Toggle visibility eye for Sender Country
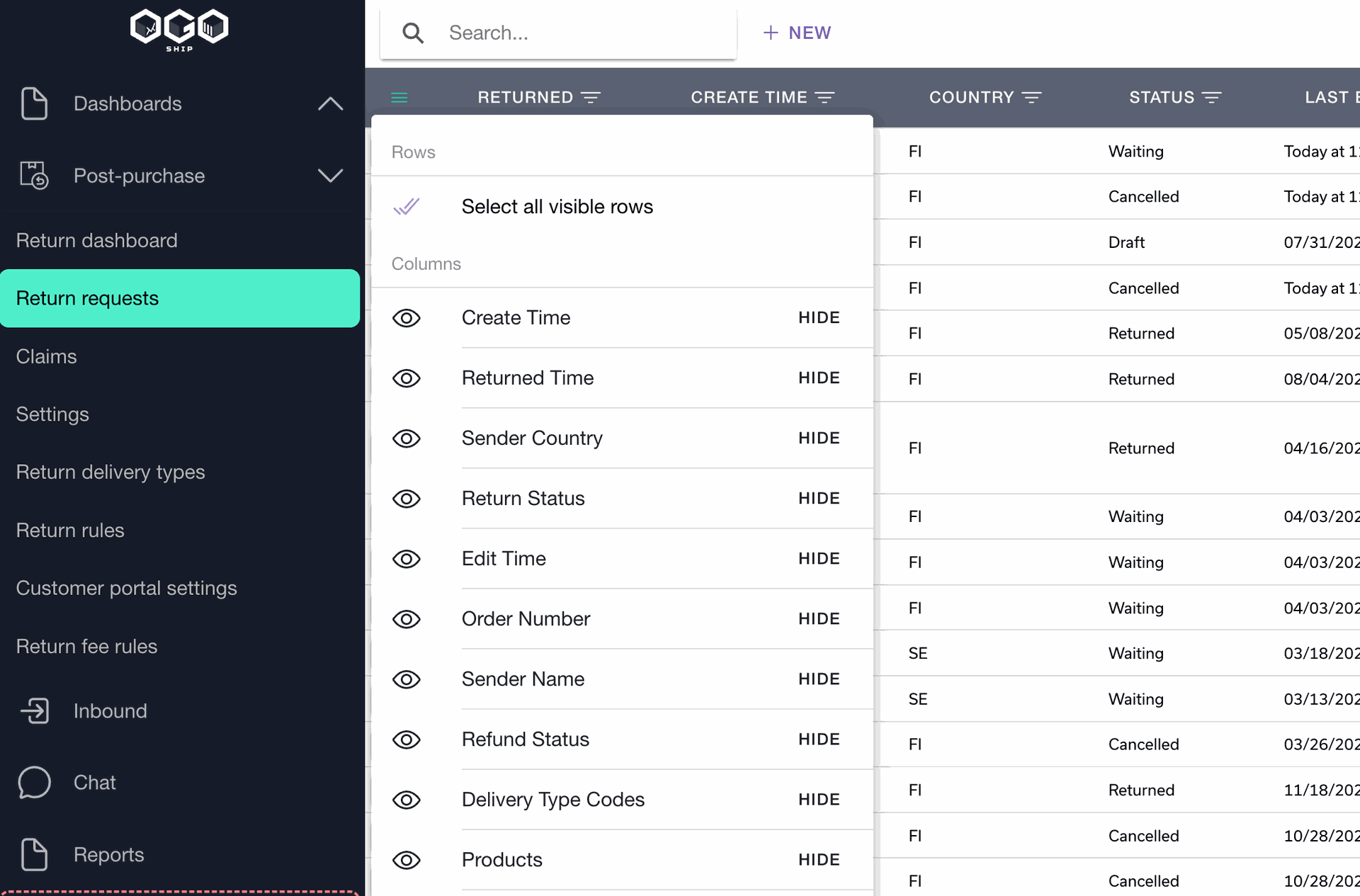Screen dimensions: 1360x896 click(407, 438)
